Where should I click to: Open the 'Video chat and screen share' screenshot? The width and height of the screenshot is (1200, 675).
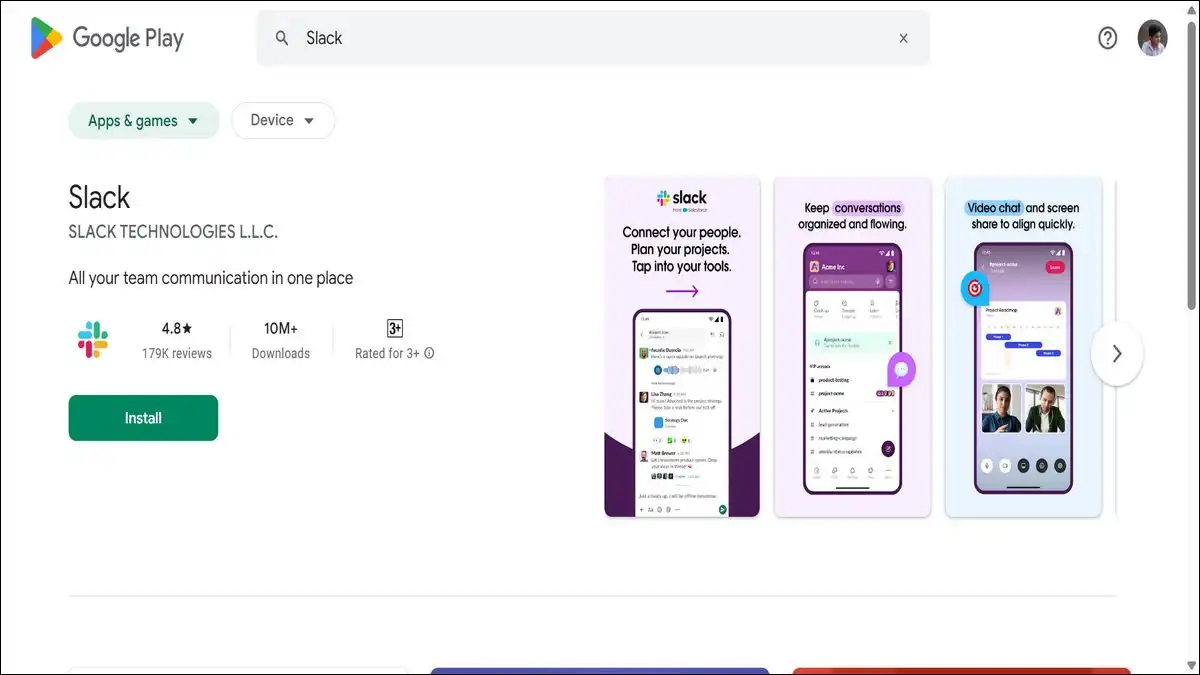1023,347
